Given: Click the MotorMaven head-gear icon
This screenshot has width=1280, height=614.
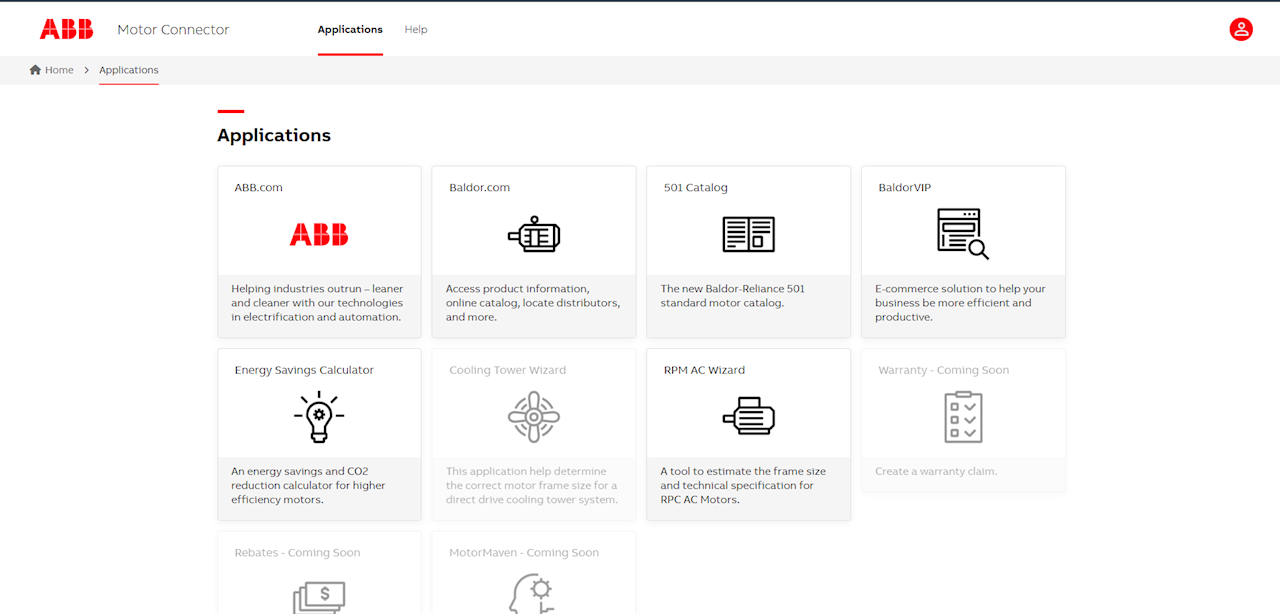Looking at the screenshot, I should coord(534,598).
